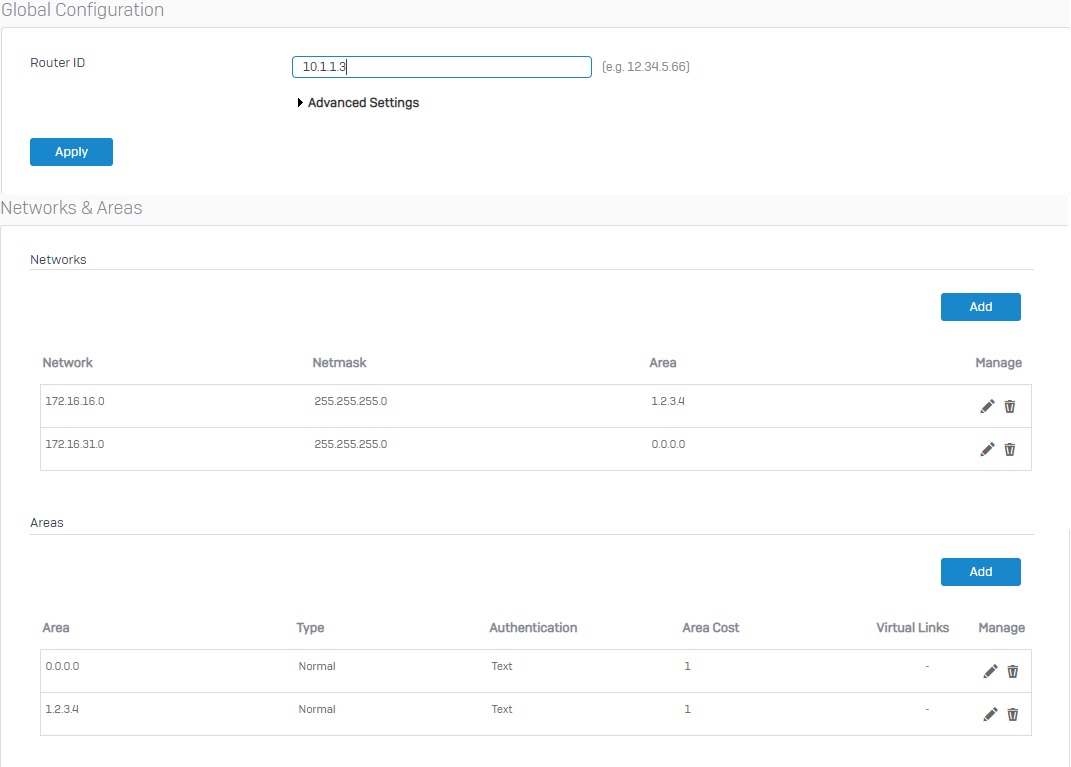Screen dimensions: 1071x767
Task: Delete area 1.2.3.4 with trash icon
Action: [x=1013, y=714]
